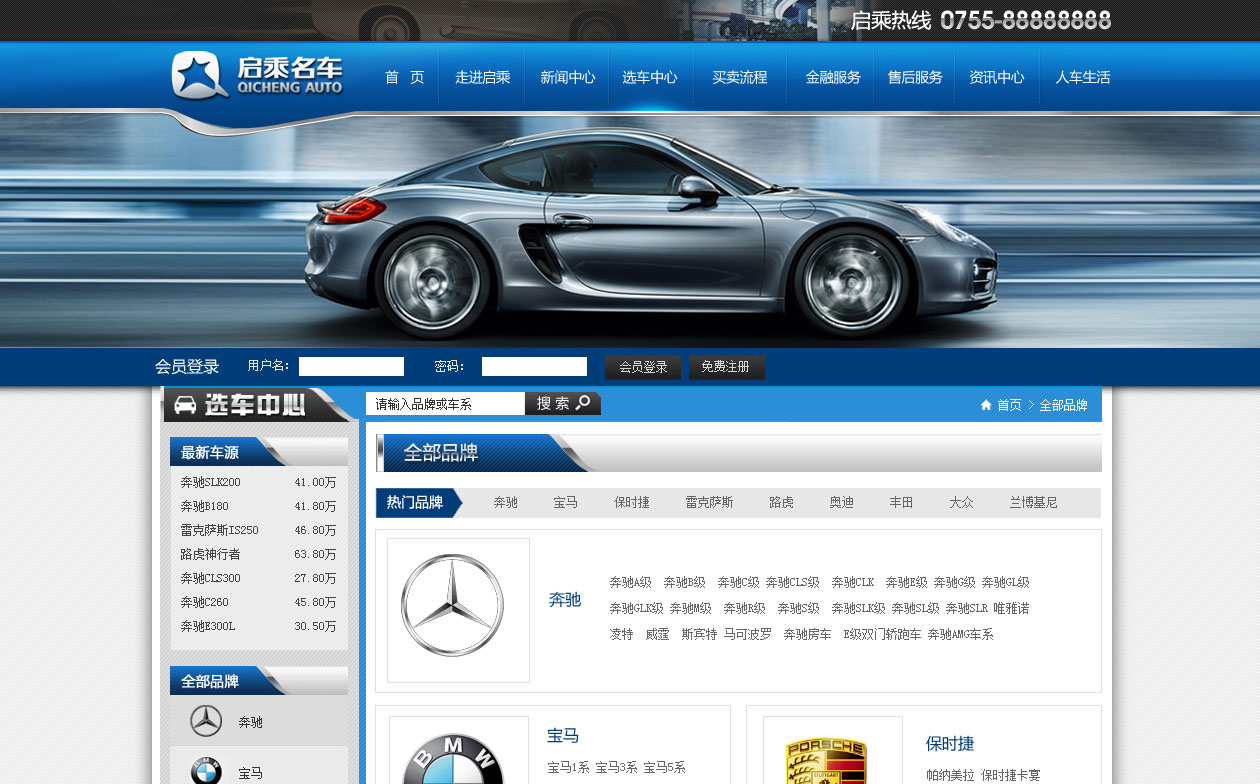Open the 奔驰S级 series link
Viewport: 1260px width, 784px height.
point(798,608)
